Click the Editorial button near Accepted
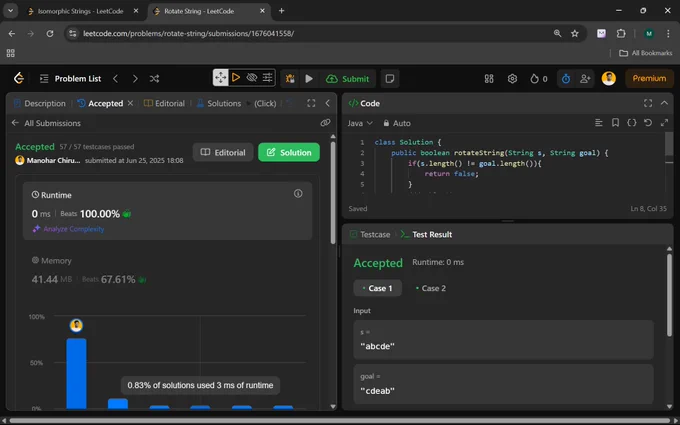Screen dimensions: 680x425 (x=223, y=152)
